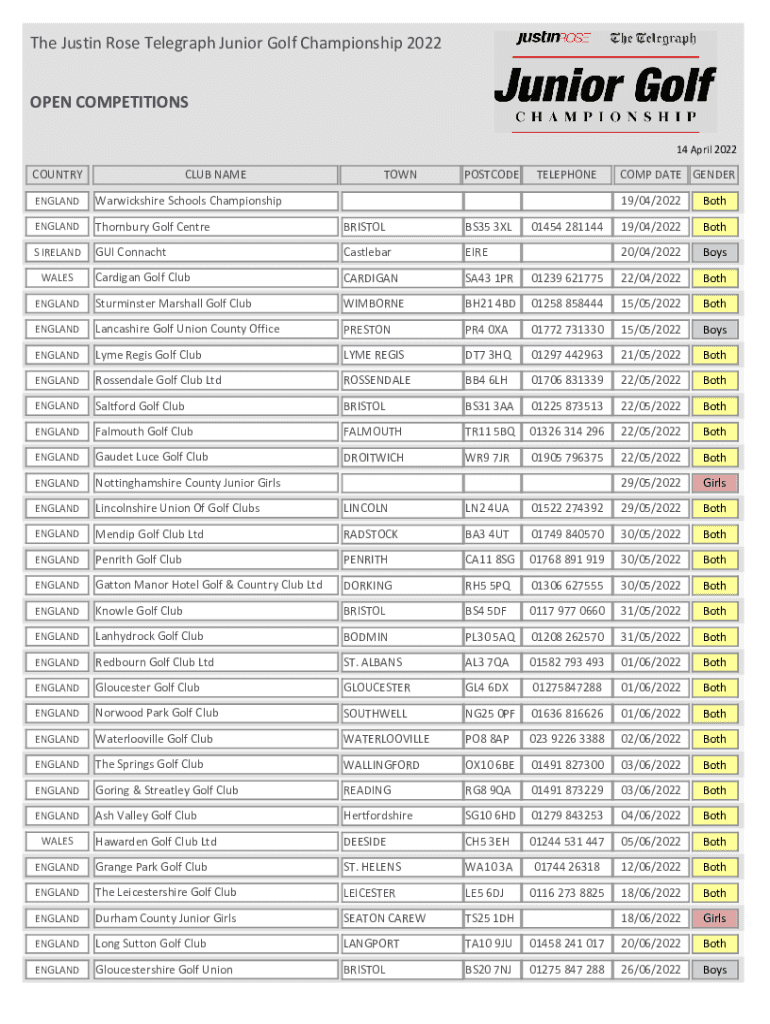Select the COUNTRY column header
Viewport: 770px width, 1024px height.
58,175
